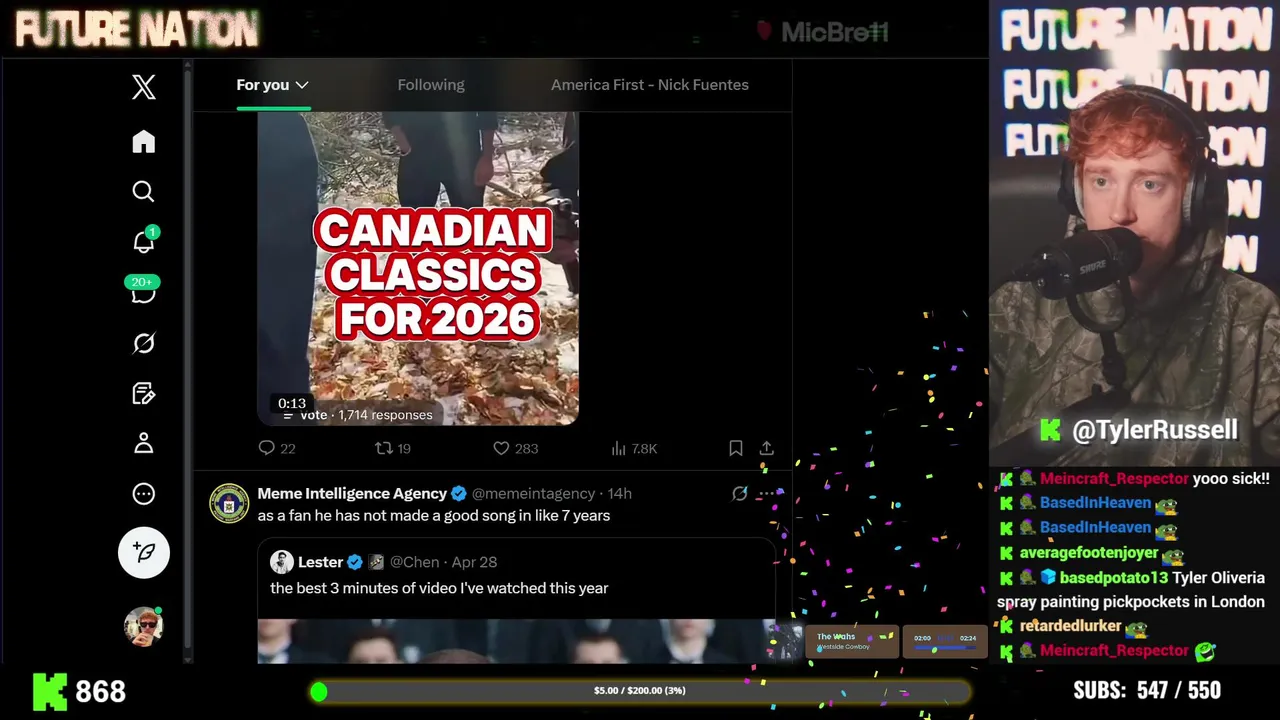1280x720 pixels.
Task: Expand the For you dropdown chevron
Action: tap(302, 85)
